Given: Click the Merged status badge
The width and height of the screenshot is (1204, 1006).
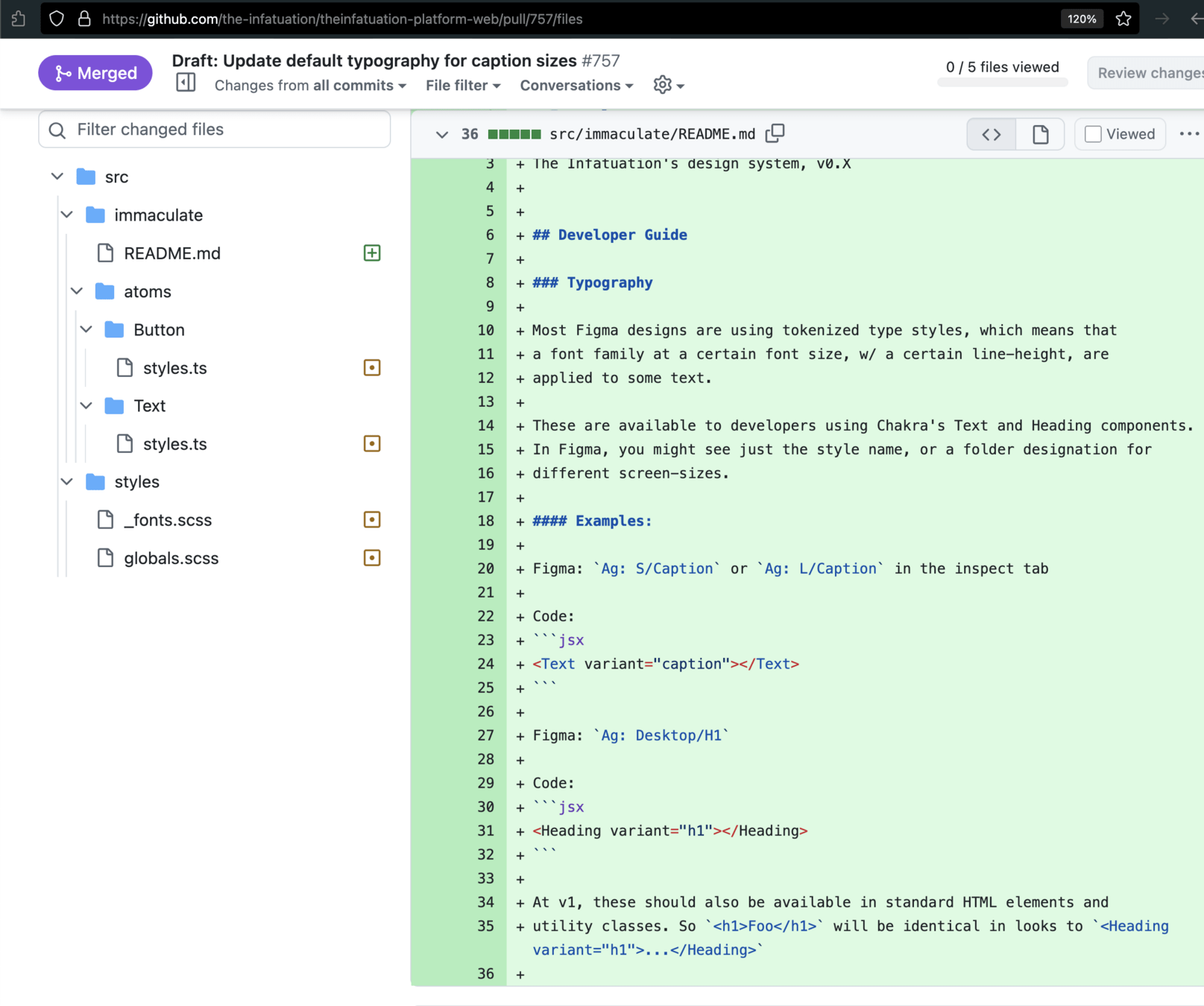Looking at the screenshot, I should tap(95, 73).
